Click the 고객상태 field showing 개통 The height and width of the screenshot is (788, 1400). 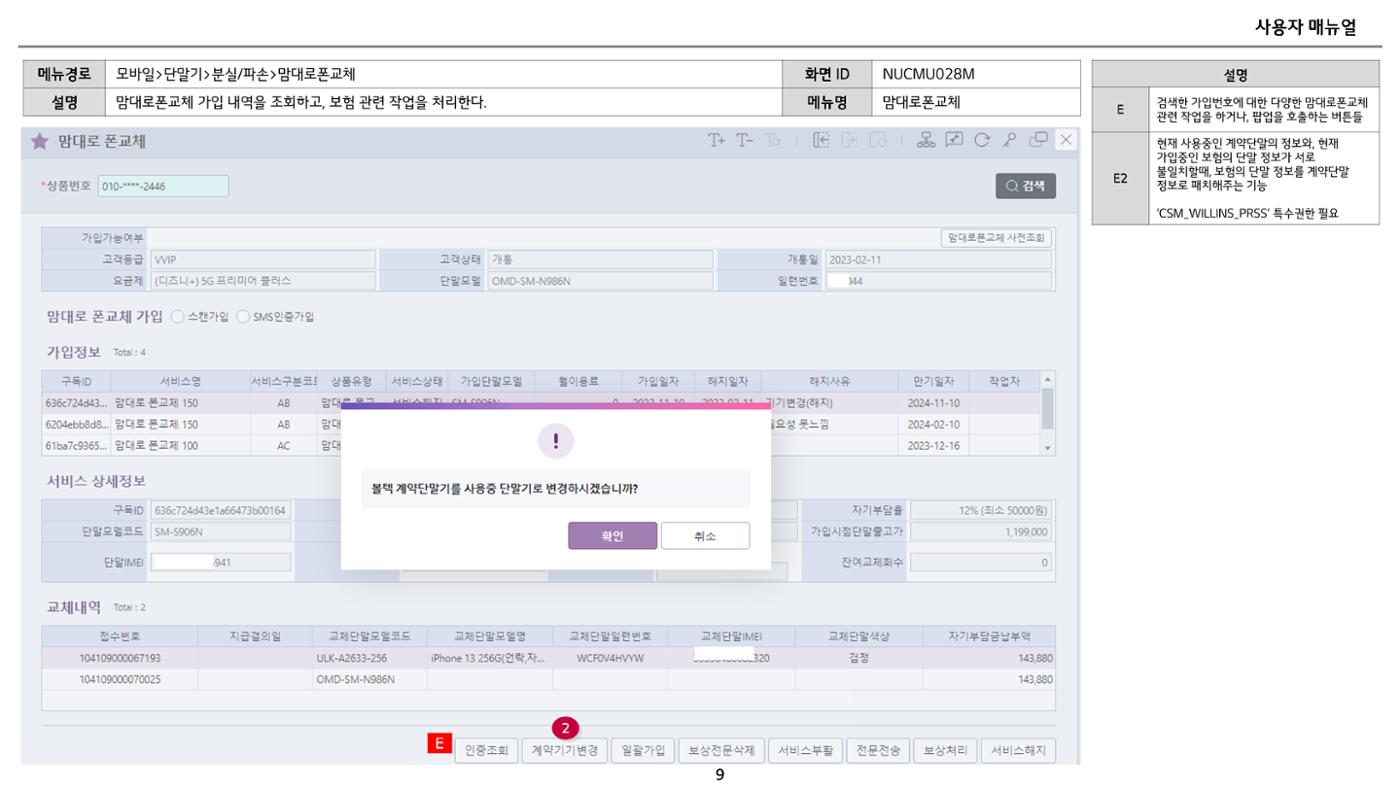coord(600,260)
